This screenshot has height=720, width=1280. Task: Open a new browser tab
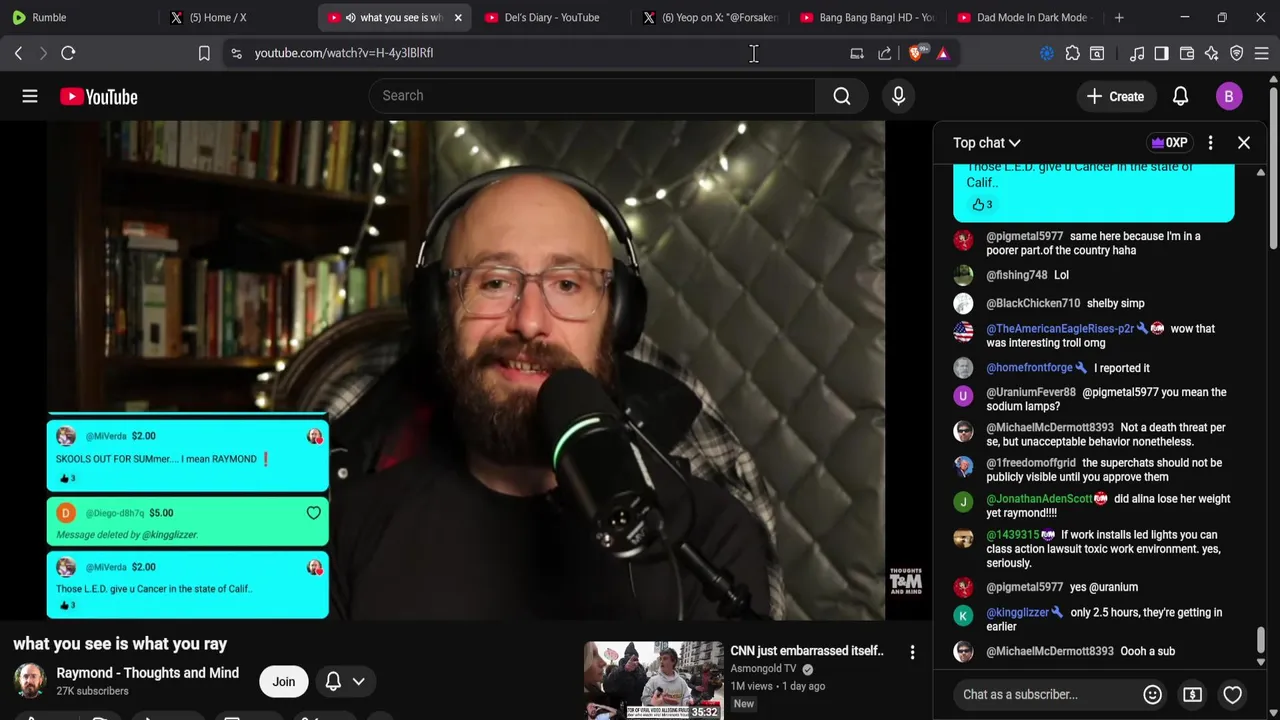click(x=1119, y=17)
